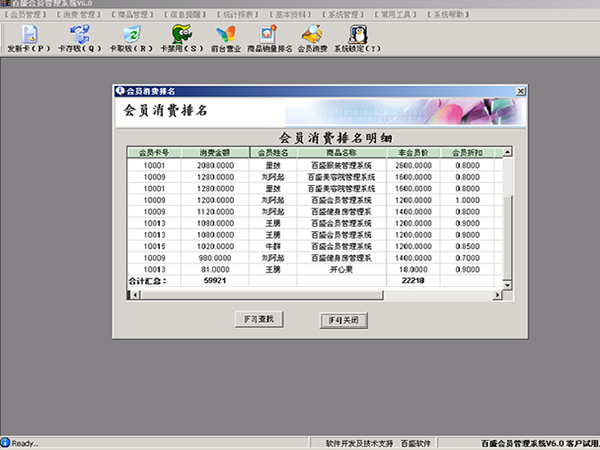Click the table's vertical scrollbar down arrow
This screenshot has height=450, width=600.
tap(507, 285)
